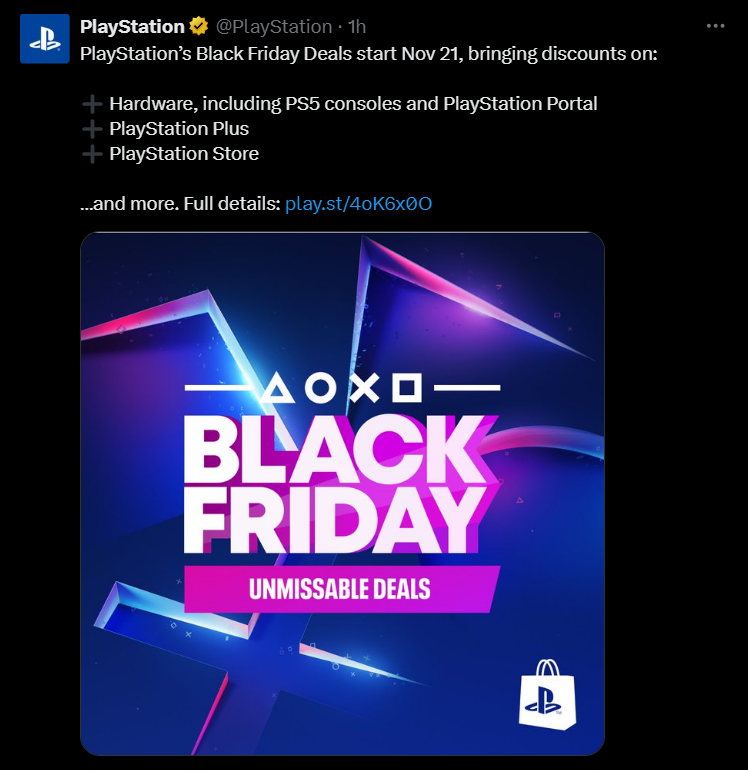The height and width of the screenshot is (770, 748).
Task: Click the cross symbol in the promo image
Action: tap(364, 387)
